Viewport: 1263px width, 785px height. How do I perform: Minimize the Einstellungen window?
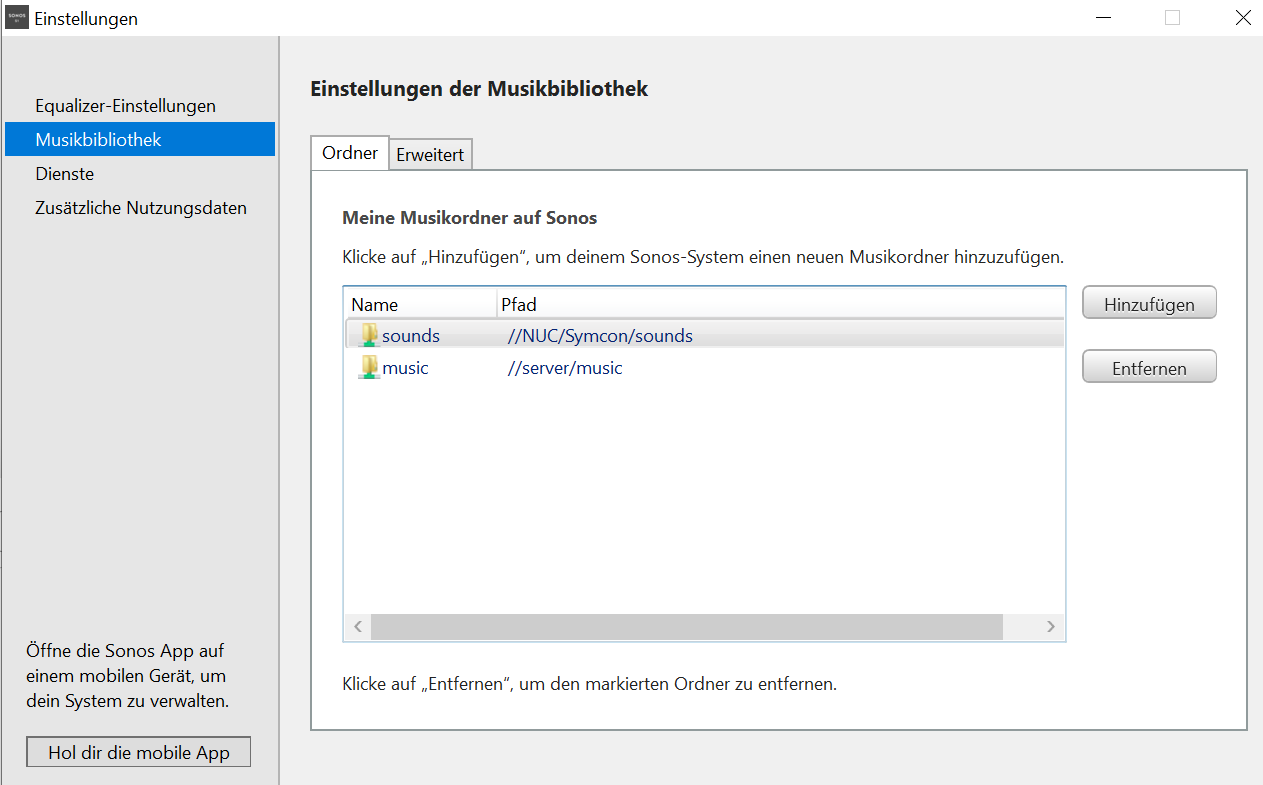click(x=1104, y=18)
